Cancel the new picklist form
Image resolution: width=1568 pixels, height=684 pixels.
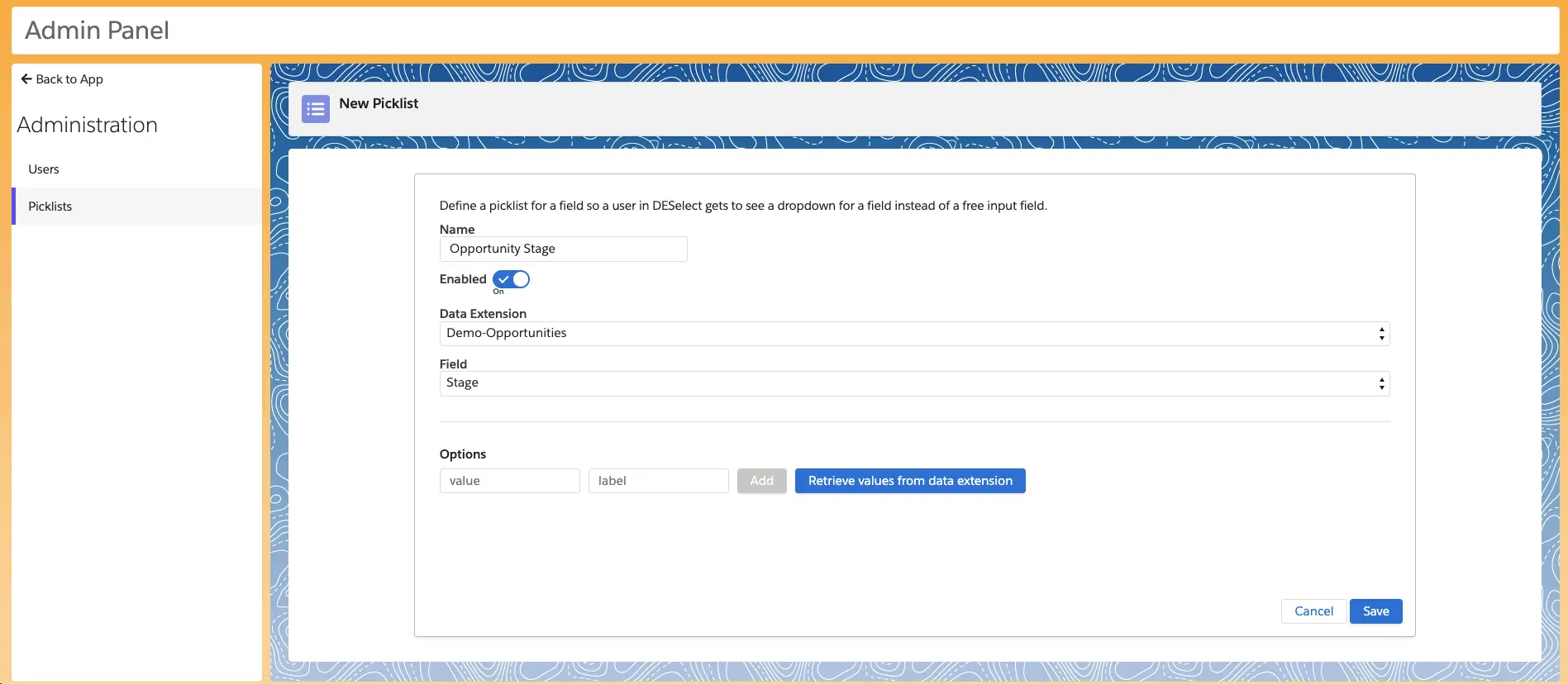pos(1313,611)
